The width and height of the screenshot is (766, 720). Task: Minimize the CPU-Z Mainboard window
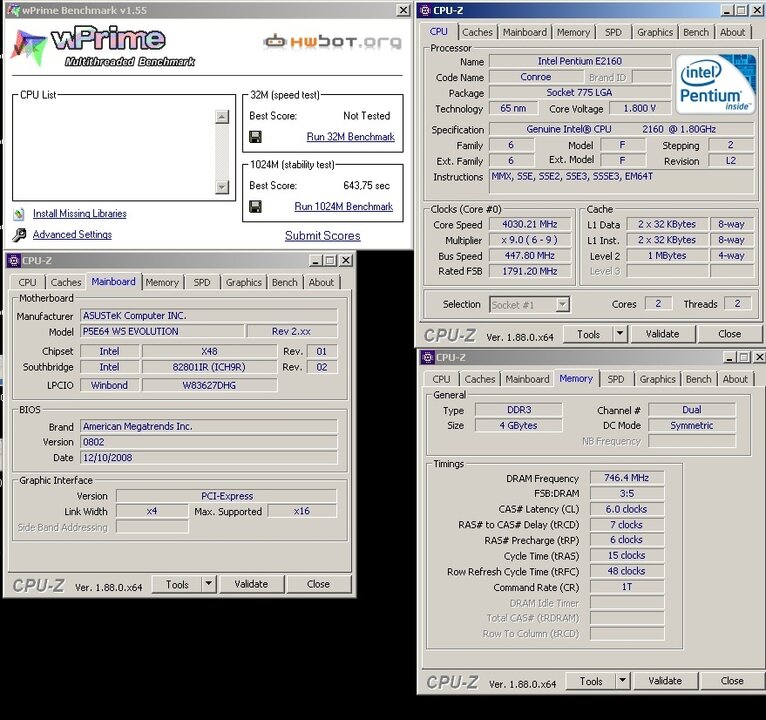point(315,260)
